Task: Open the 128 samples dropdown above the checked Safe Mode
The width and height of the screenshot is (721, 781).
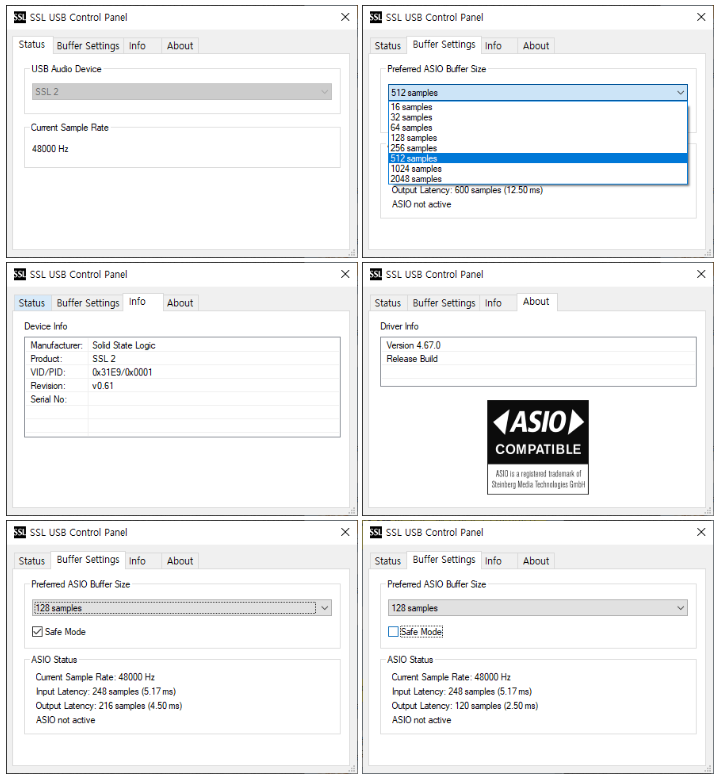Action: [x=182, y=608]
